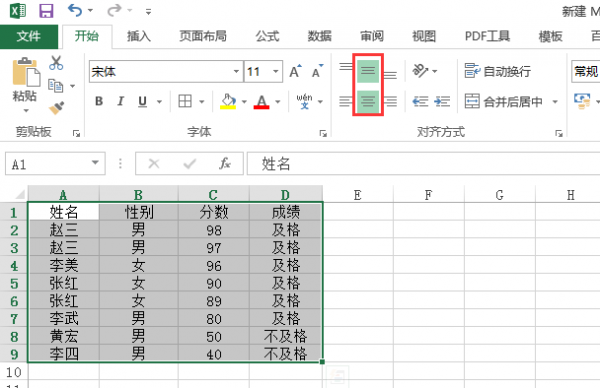Switch to the 审阅 tab
The width and height of the screenshot is (600, 388).
coord(372,36)
